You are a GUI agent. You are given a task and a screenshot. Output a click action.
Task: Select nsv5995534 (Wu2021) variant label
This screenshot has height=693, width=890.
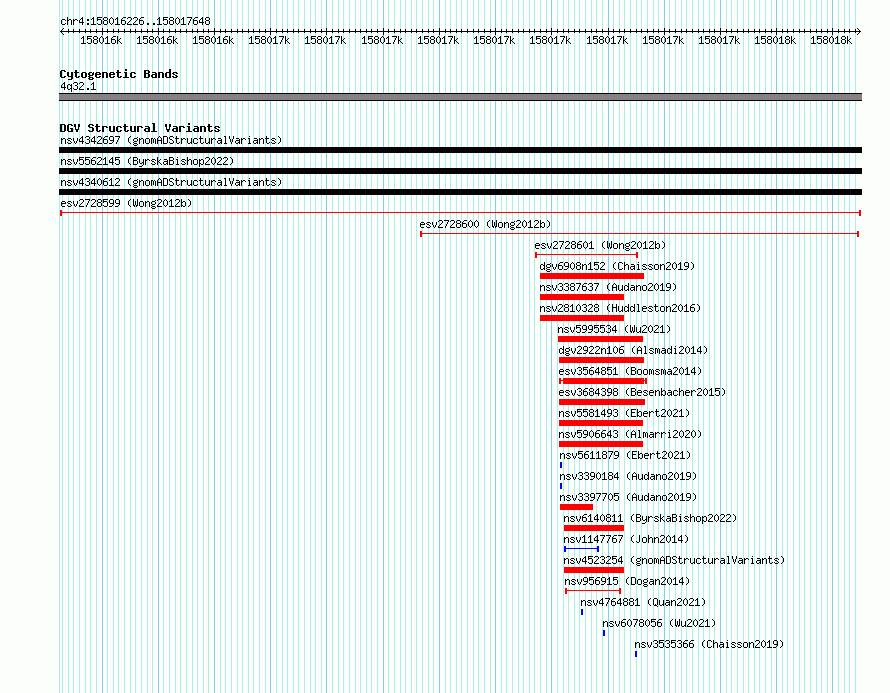coord(614,329)
